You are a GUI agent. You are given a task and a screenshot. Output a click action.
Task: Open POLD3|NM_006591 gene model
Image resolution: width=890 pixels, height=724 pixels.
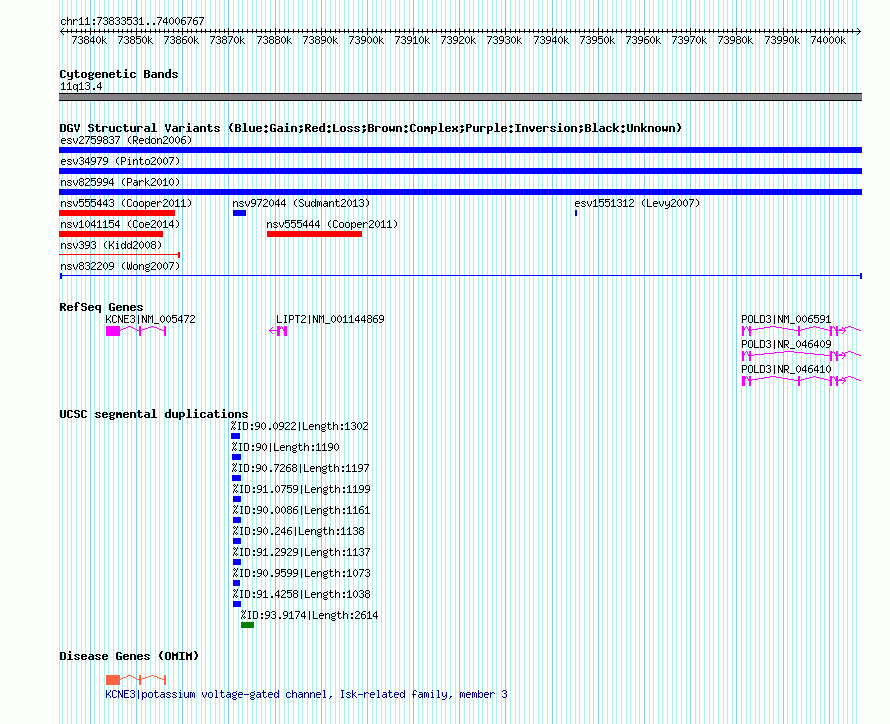click(801, 330)
